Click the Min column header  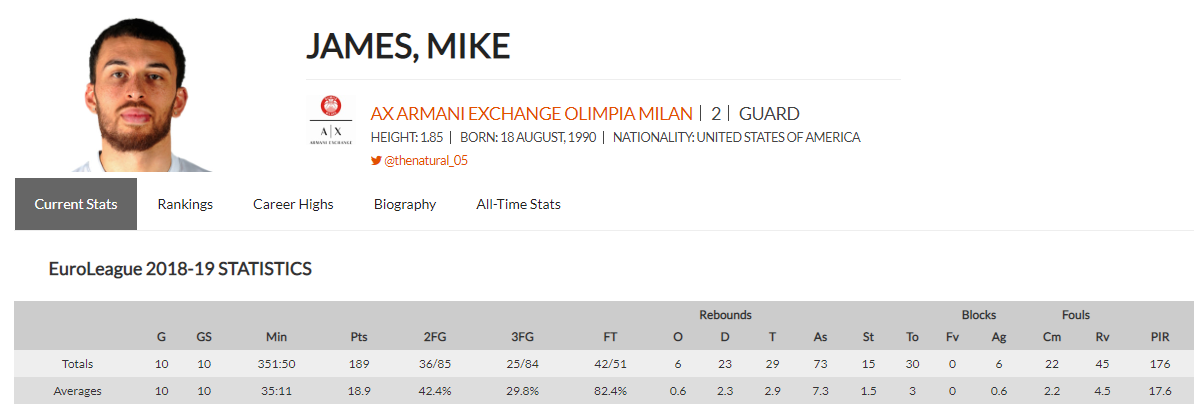pos(277,338)
